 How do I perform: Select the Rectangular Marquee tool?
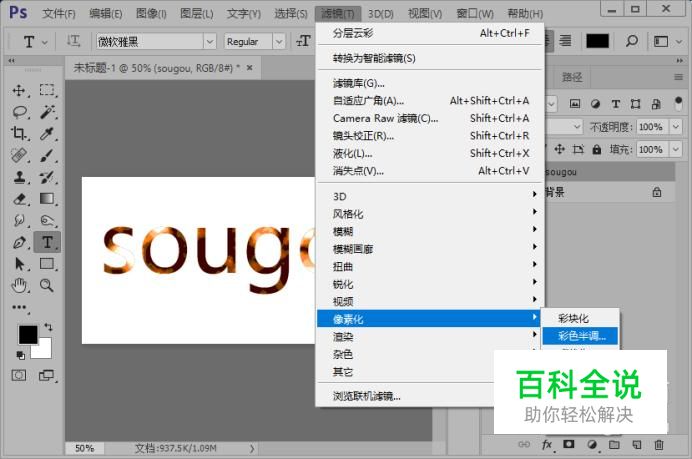pyautogui.click(x=47, y=90)
